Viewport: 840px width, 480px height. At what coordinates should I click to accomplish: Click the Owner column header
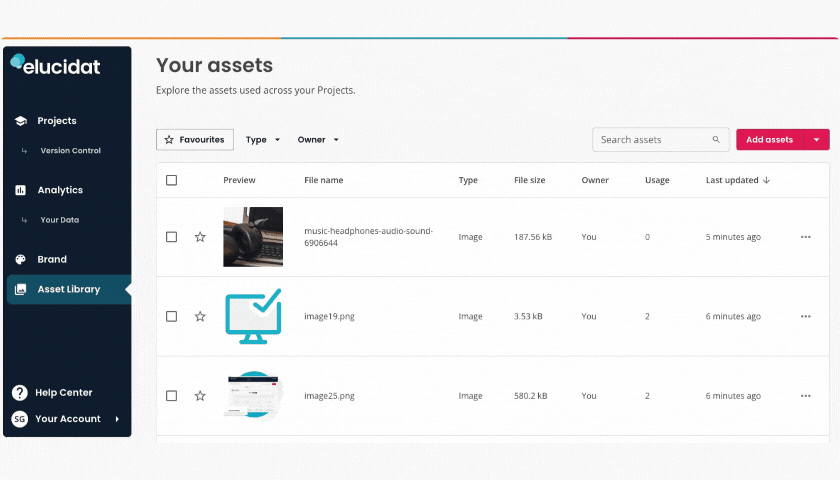[x=595, y=180]
